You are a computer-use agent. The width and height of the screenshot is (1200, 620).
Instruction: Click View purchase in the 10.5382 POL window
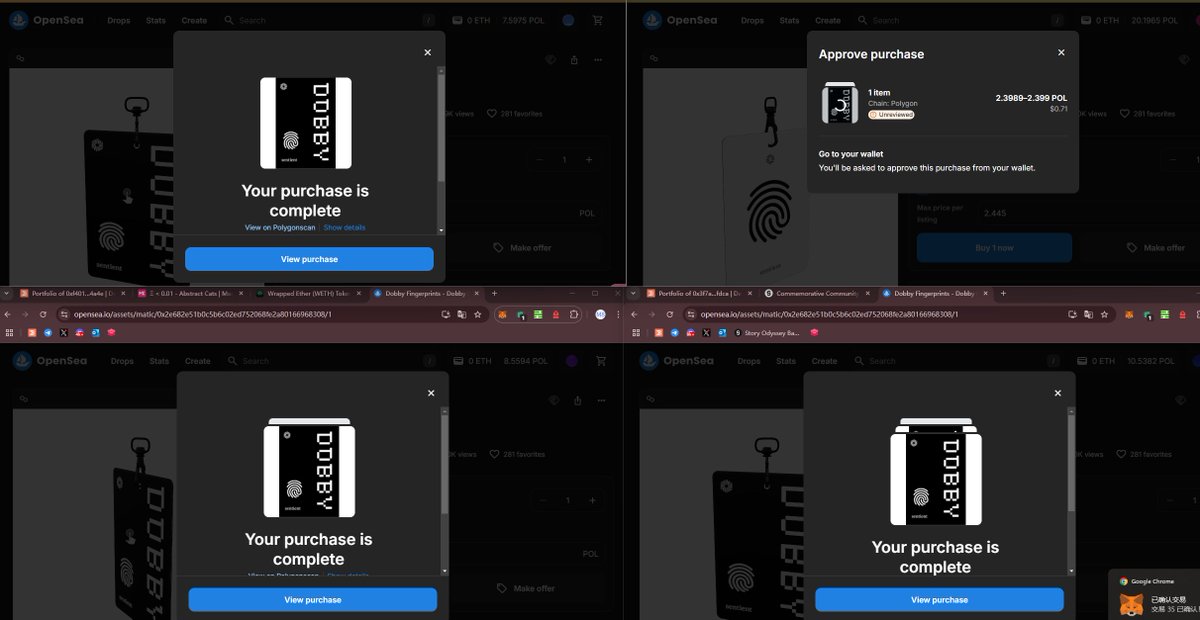tap(939, 600)
